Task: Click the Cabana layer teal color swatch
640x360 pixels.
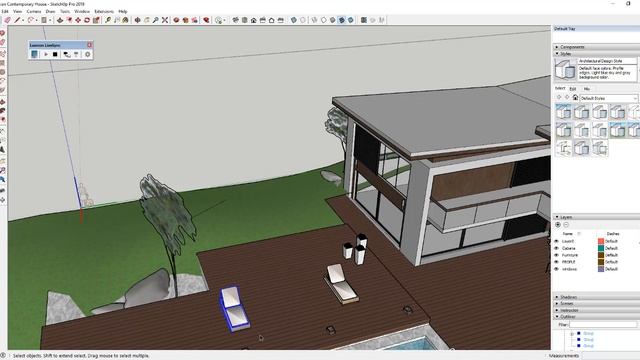Action: pos(601,248)
